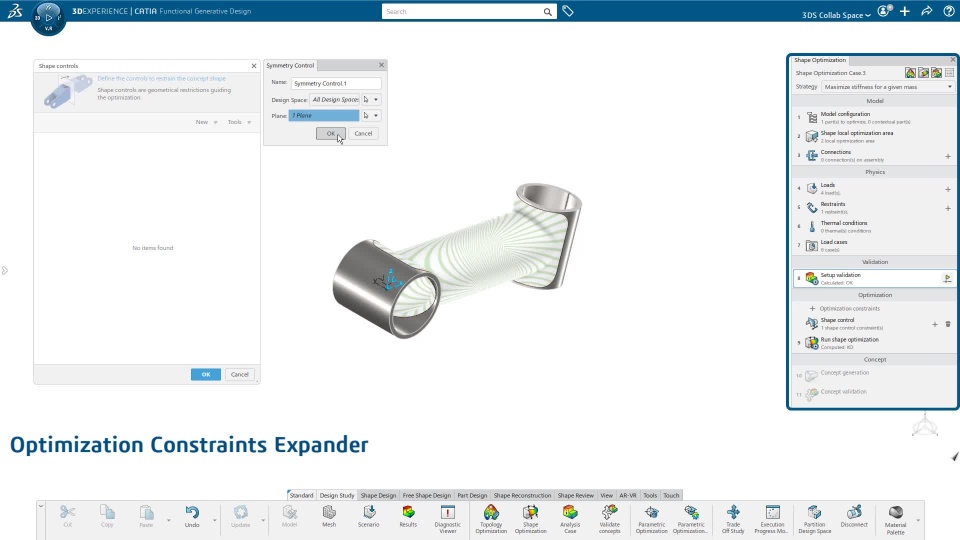Add a new restraint with plus
The image size is (960, 540).
pyautogui.click(x=948, y=209)
